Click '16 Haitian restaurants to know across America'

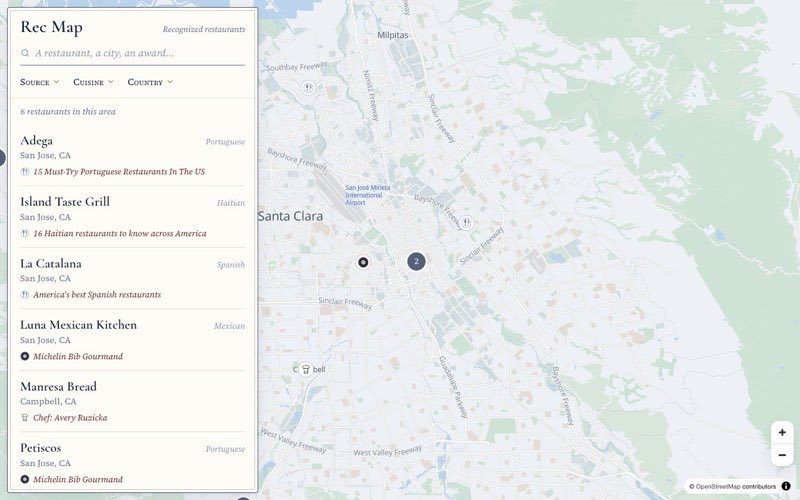click(x=120, y=234)
